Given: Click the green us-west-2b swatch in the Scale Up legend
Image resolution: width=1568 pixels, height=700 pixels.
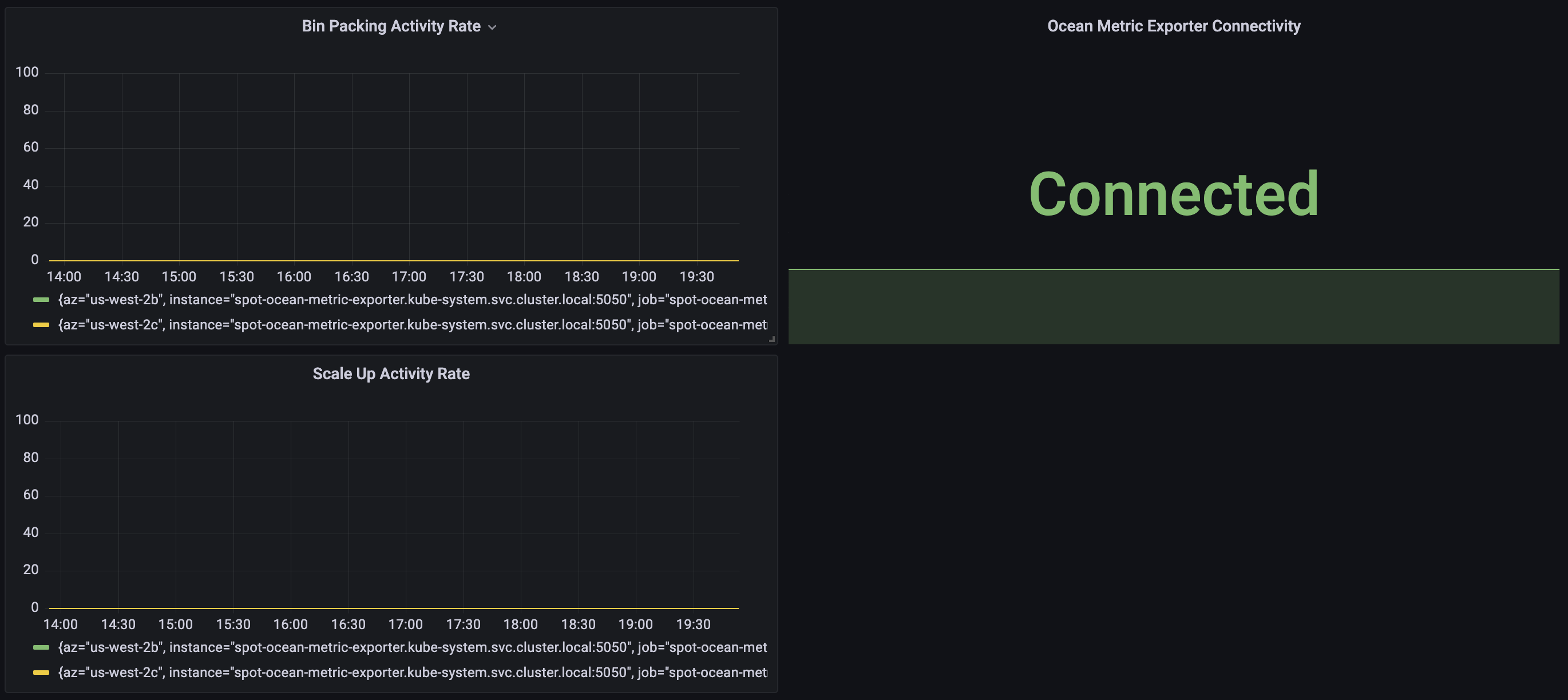Looking at the screenshot, I should coord(41,648).
